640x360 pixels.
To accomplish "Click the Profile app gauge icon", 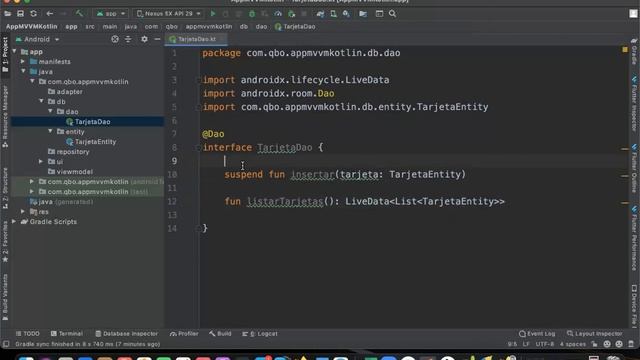I will point(278,13).
